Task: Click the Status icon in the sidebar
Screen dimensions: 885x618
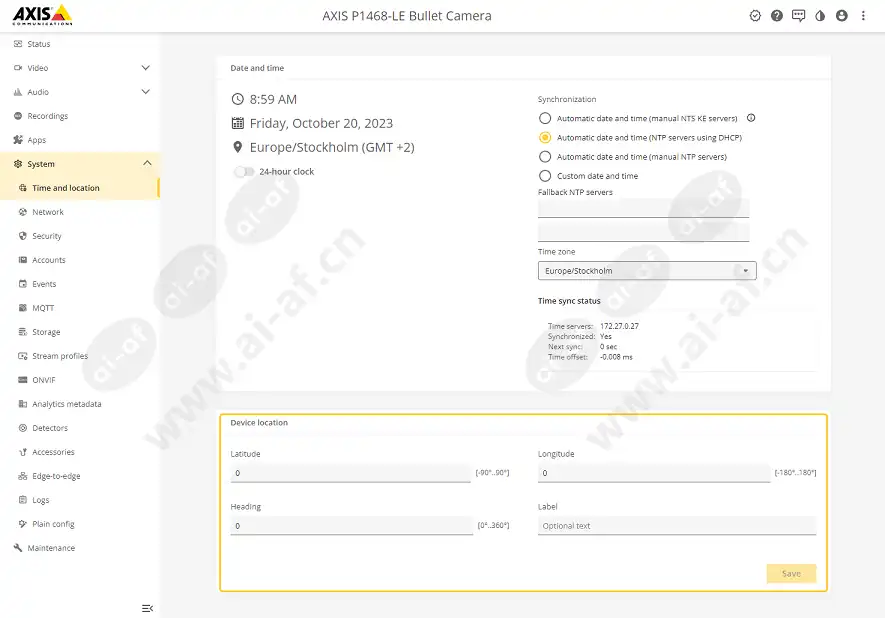Action: [x=18, y=43]
